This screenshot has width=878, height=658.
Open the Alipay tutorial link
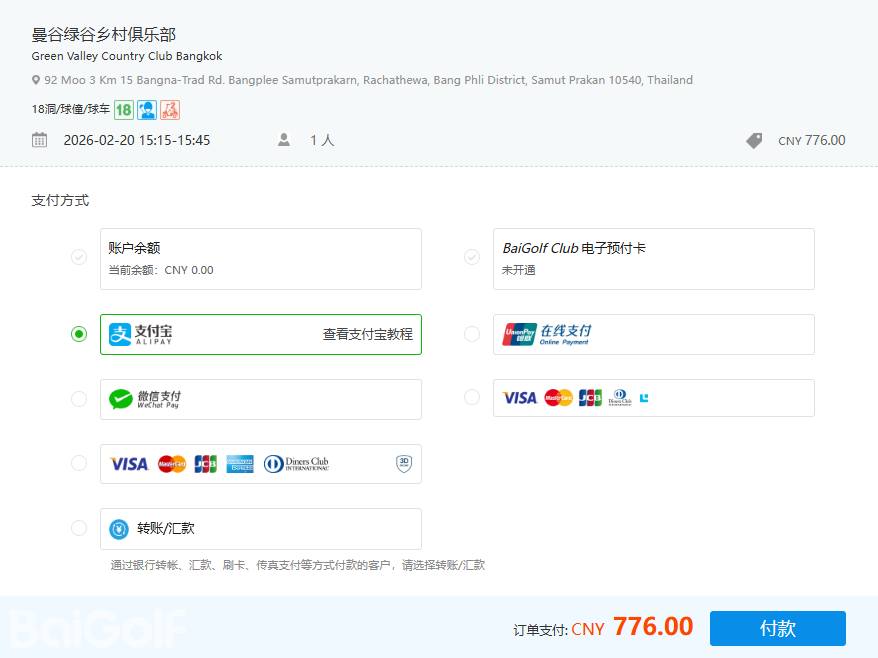pos(367,334)
